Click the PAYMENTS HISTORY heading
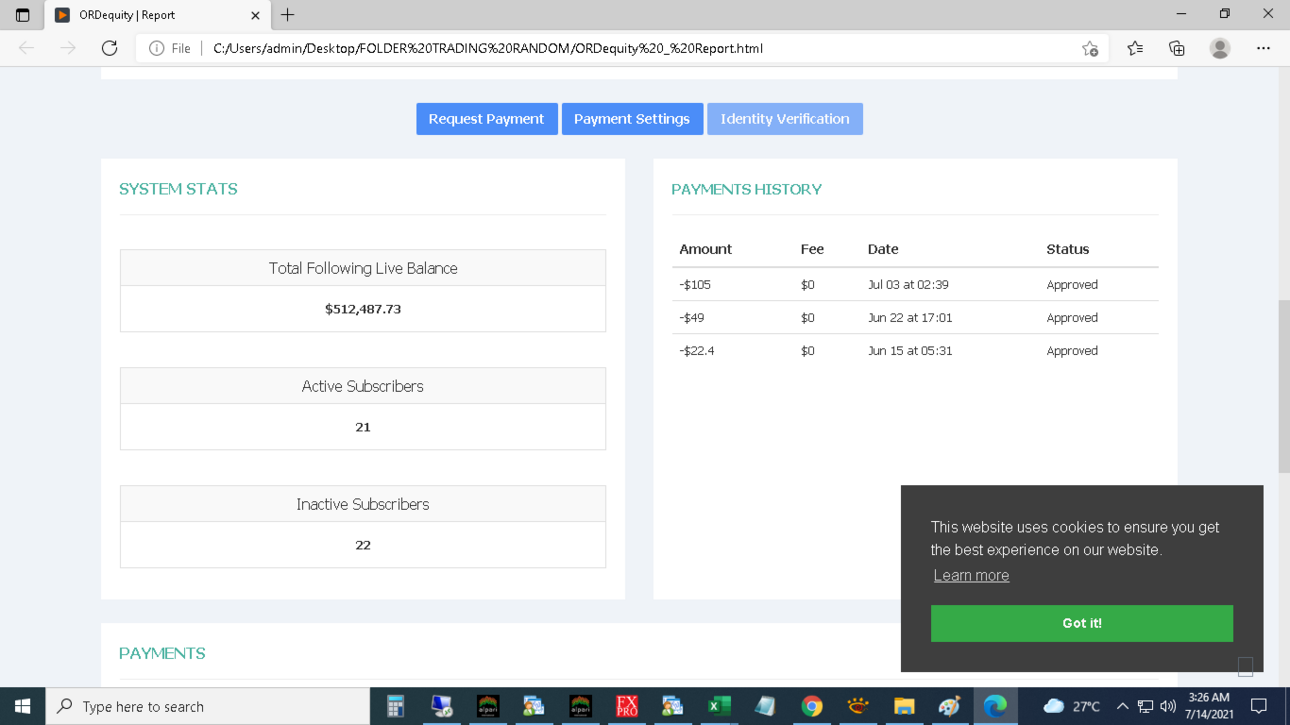 pyautogui.click(x=746, y=189)
